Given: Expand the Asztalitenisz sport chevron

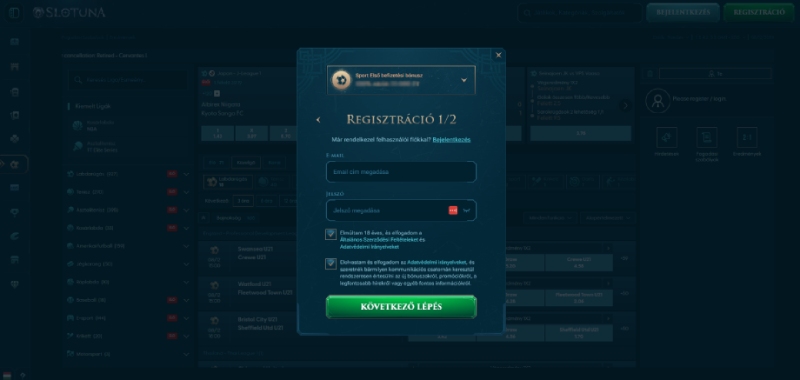Looking at the screenshot, I should 186,210.
